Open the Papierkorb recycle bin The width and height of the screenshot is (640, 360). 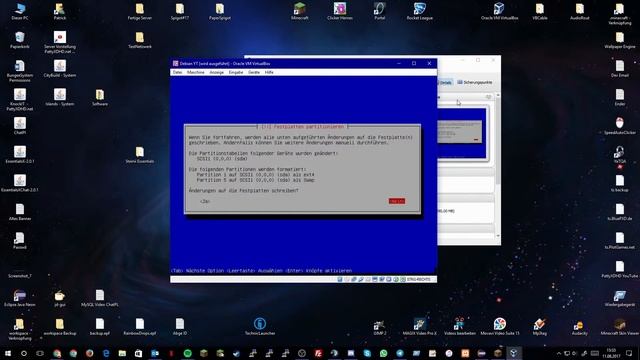(x=20, y=40)
